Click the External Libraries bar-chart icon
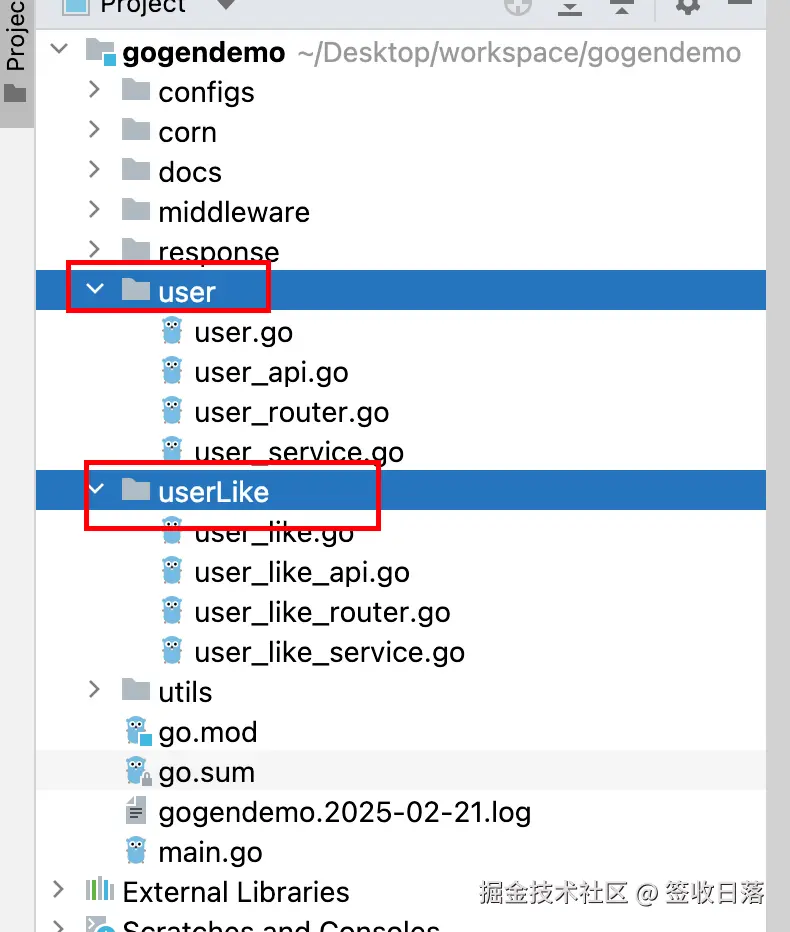Viewport: 790px width, 932px height. [99, 890]
